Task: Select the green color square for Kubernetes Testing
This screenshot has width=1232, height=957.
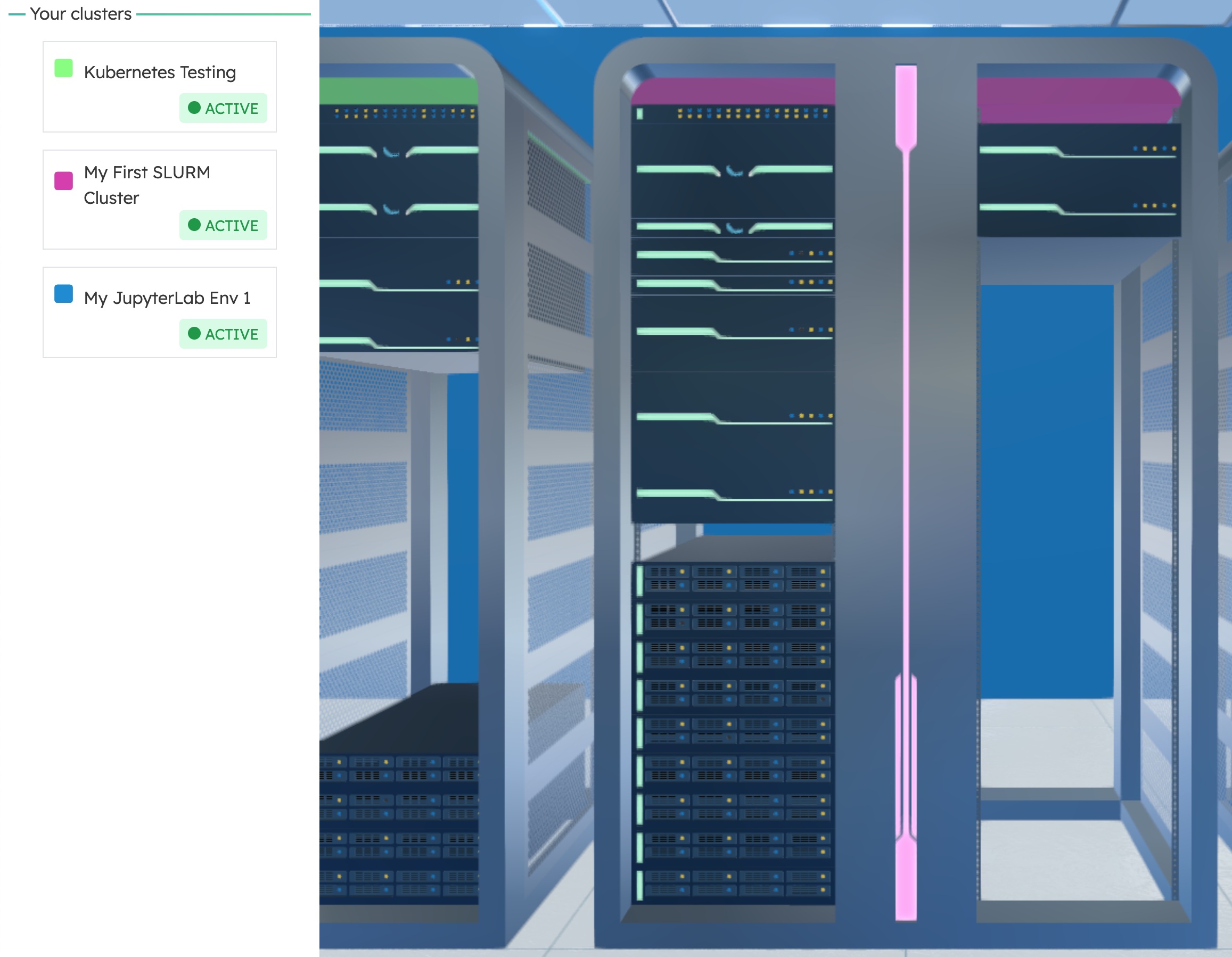Action: pyautogui.click(x=63, y=68)
